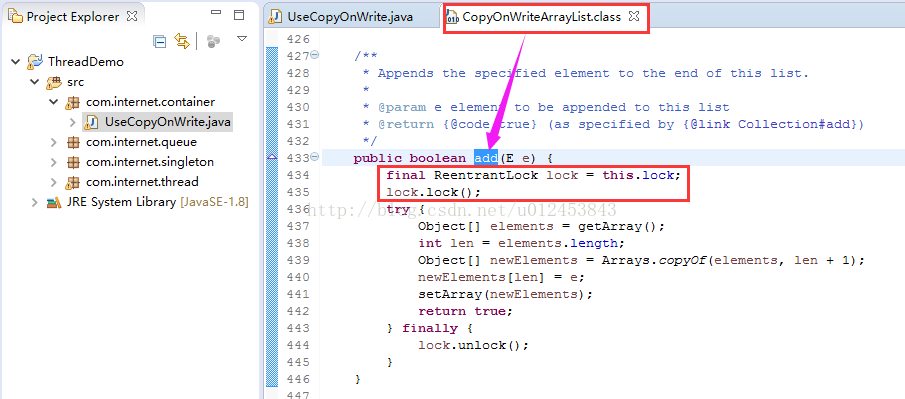905x399 pixels.
Task: Fold Javadoc comment at line 427
Action: tap(315, 55)
